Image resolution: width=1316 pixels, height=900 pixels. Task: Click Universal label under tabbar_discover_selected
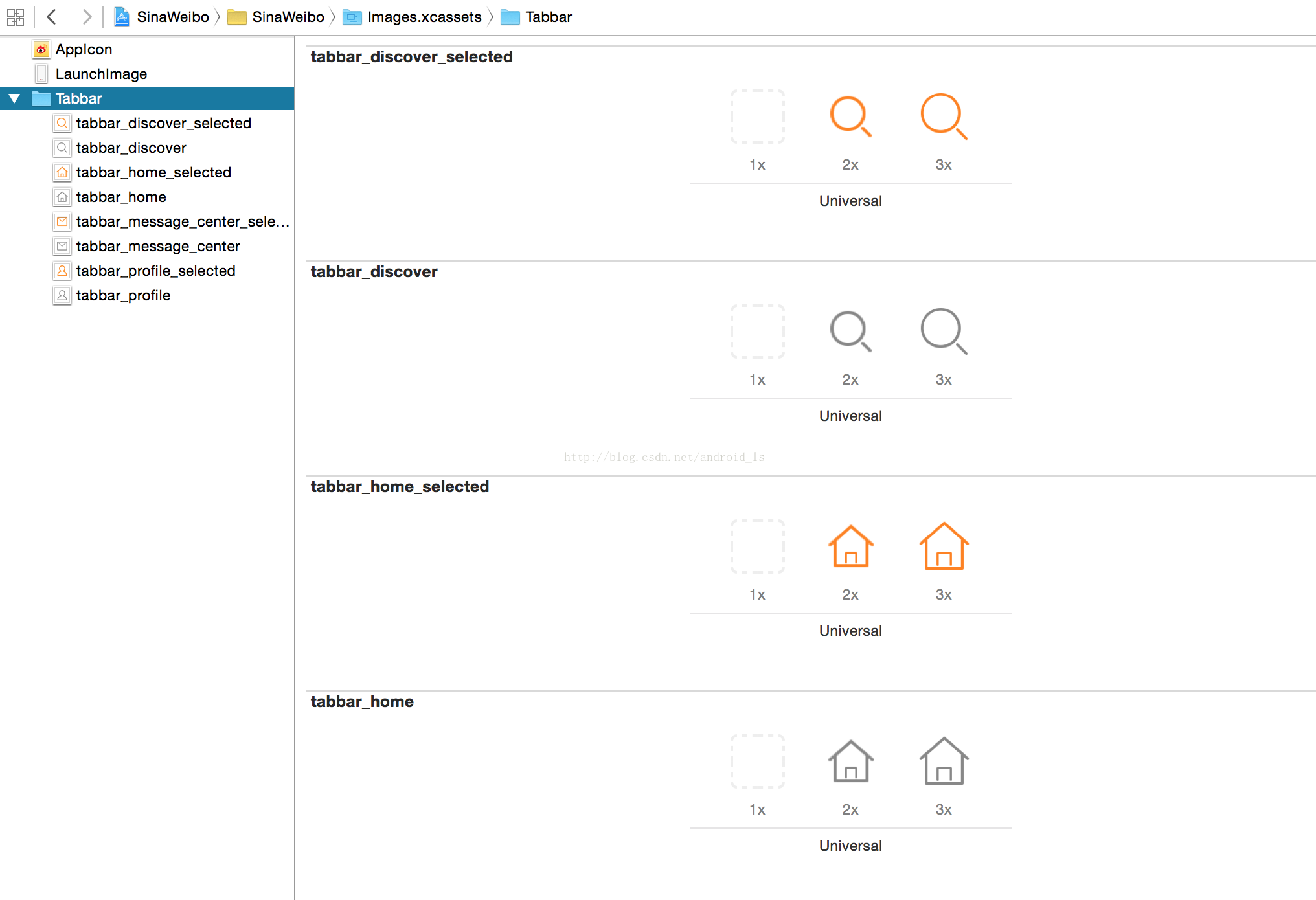850,201
